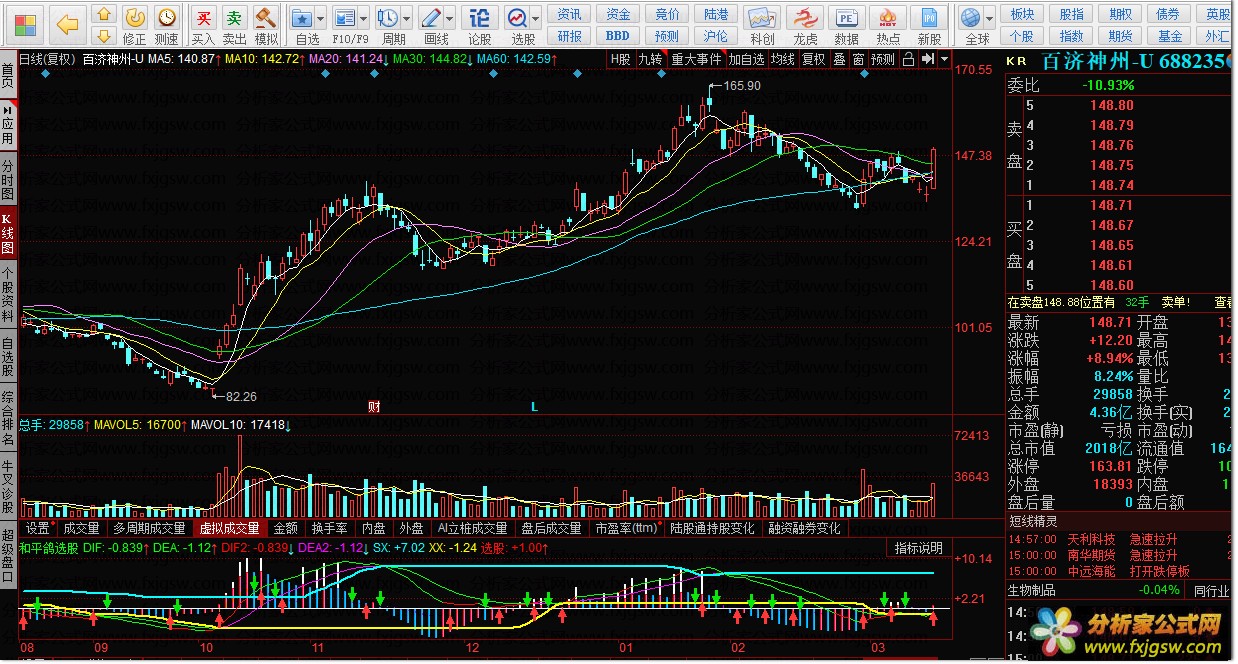Click the 周期 period clock icon

click(387, 17)
